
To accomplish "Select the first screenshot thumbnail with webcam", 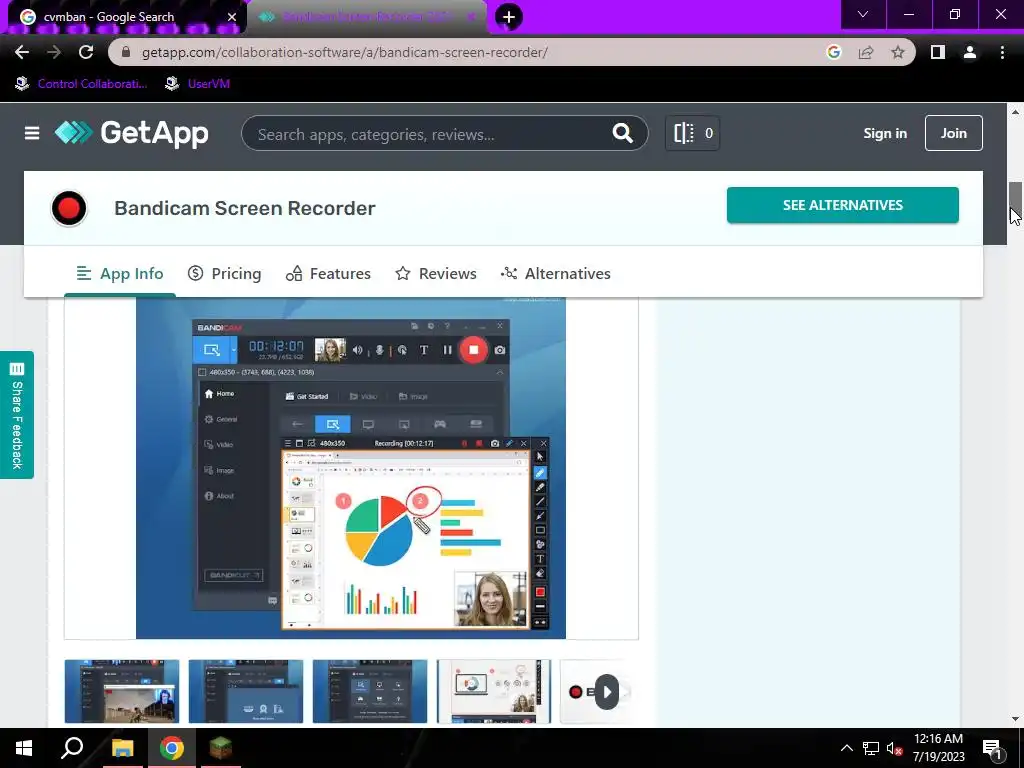I will (x=121, y=691).
